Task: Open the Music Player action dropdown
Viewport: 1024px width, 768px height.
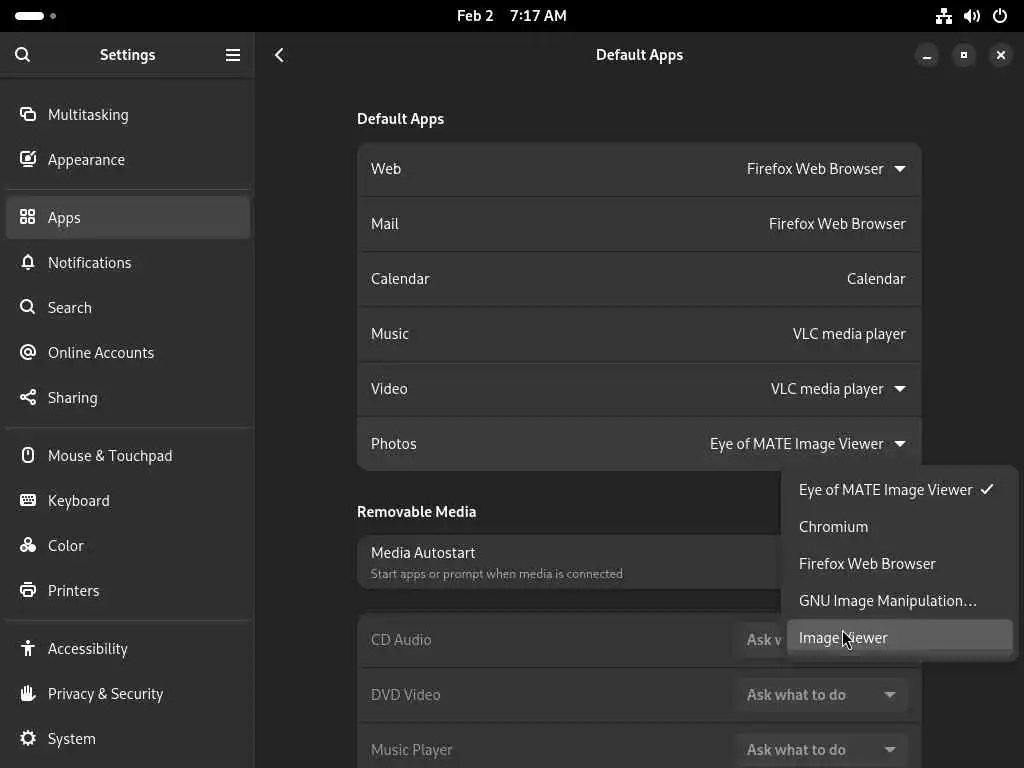Action: pyautogui.click(x=820, y=749)
